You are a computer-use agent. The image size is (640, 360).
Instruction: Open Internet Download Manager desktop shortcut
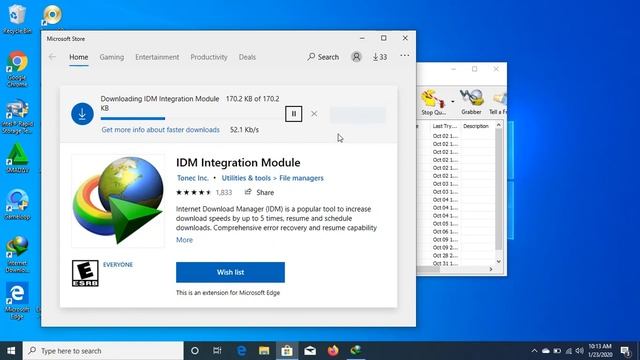(17, 254)
